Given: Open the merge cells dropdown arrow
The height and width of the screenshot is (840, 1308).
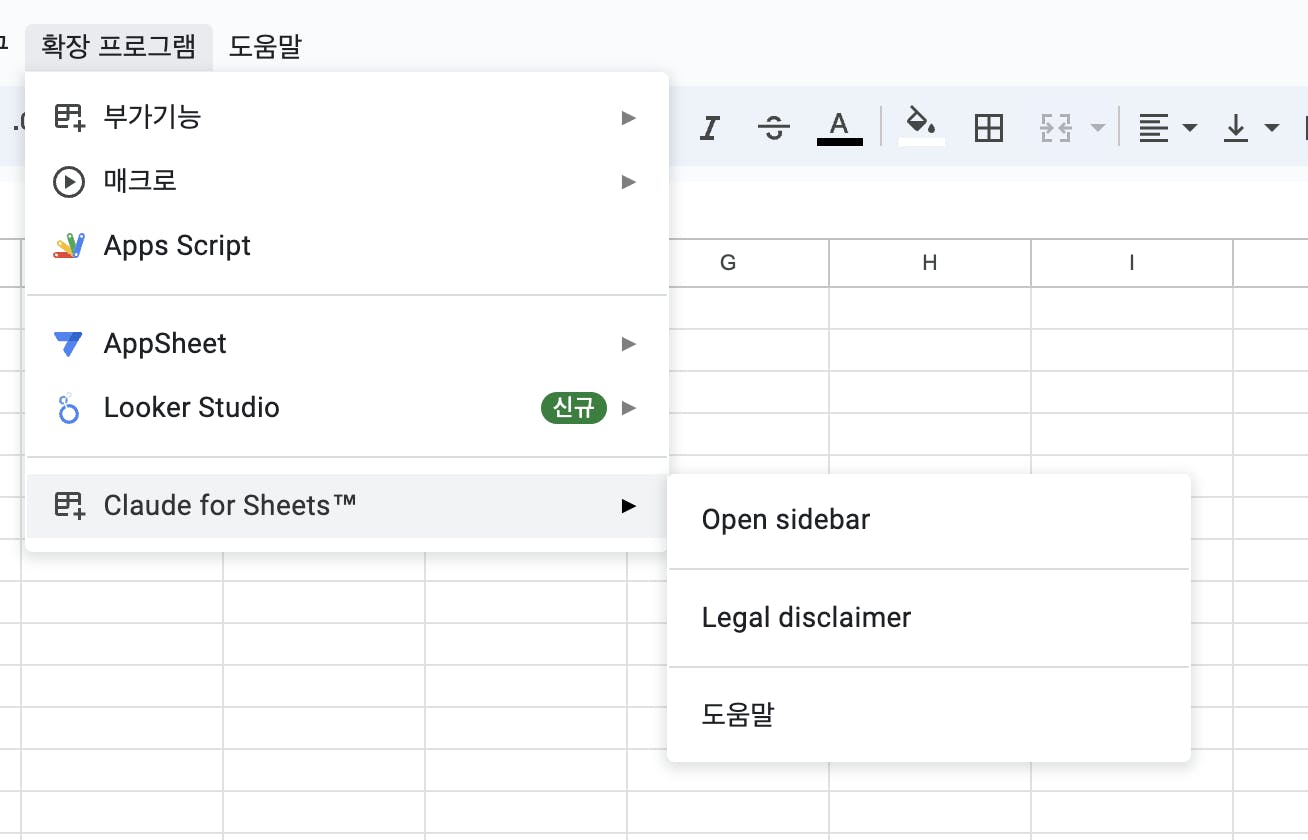Looking at the screenshot, I should point(1098,128).
